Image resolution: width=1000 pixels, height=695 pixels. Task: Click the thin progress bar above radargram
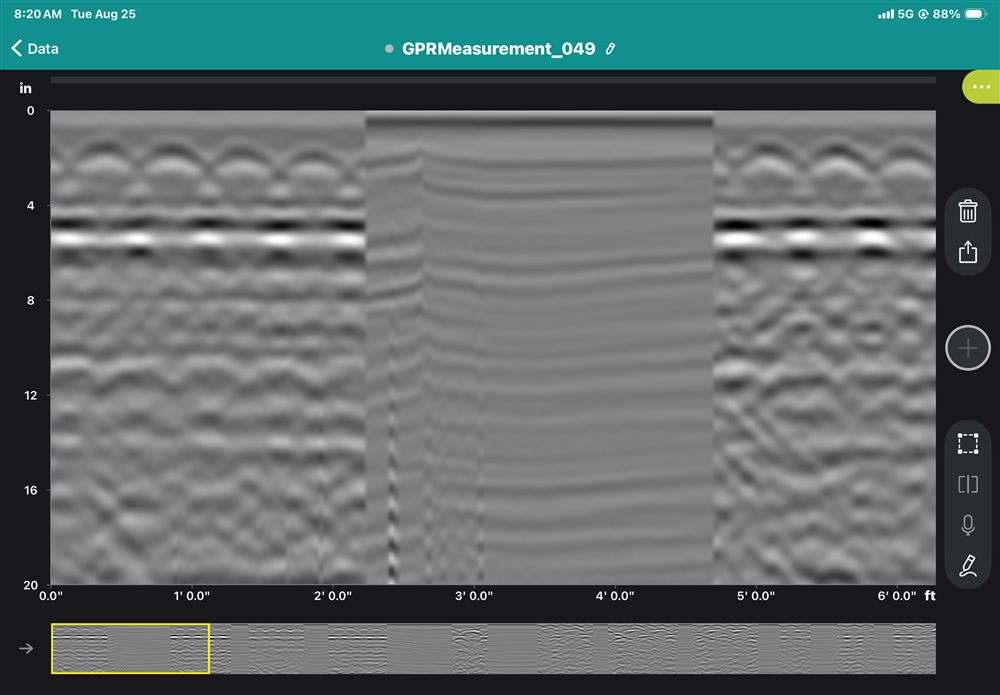493,80
